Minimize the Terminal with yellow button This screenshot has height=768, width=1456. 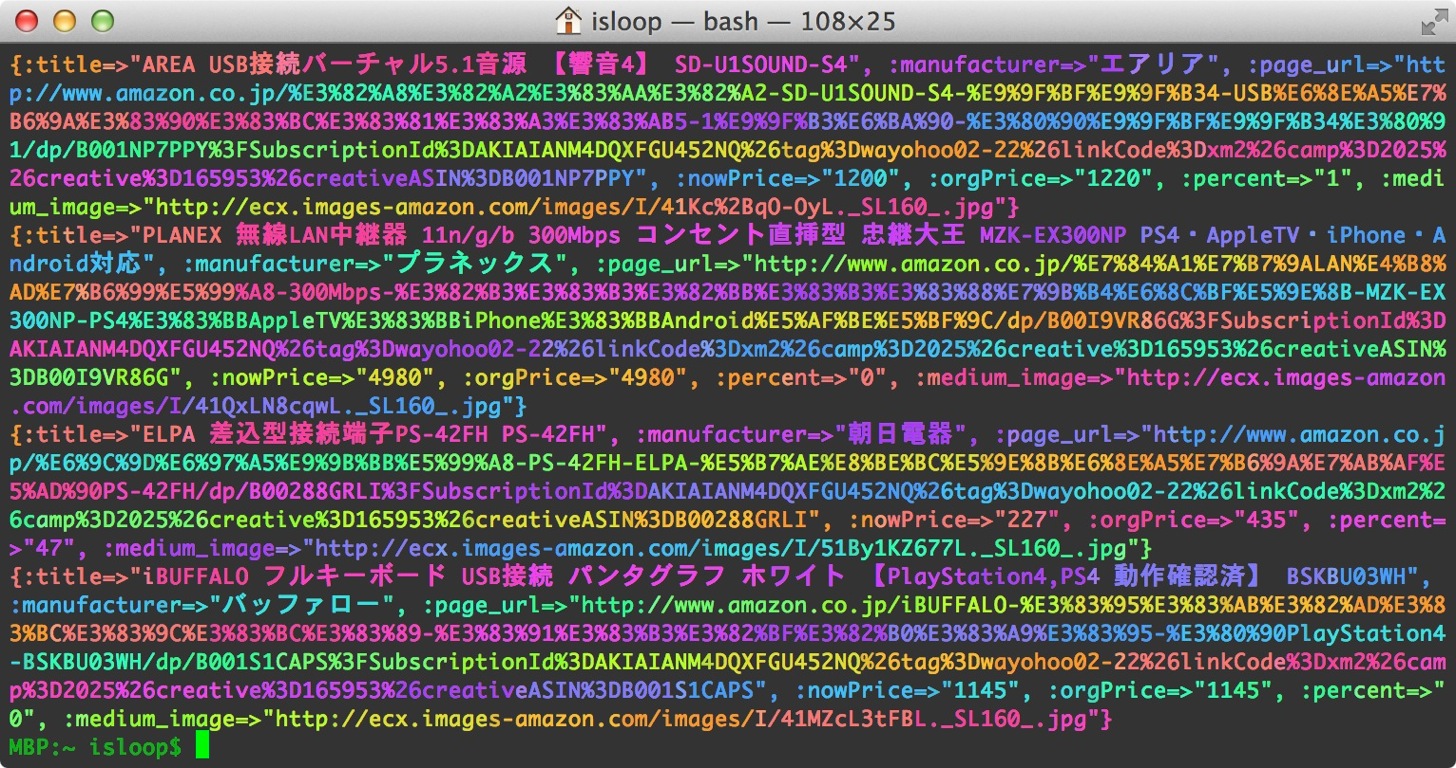(64, 20)
